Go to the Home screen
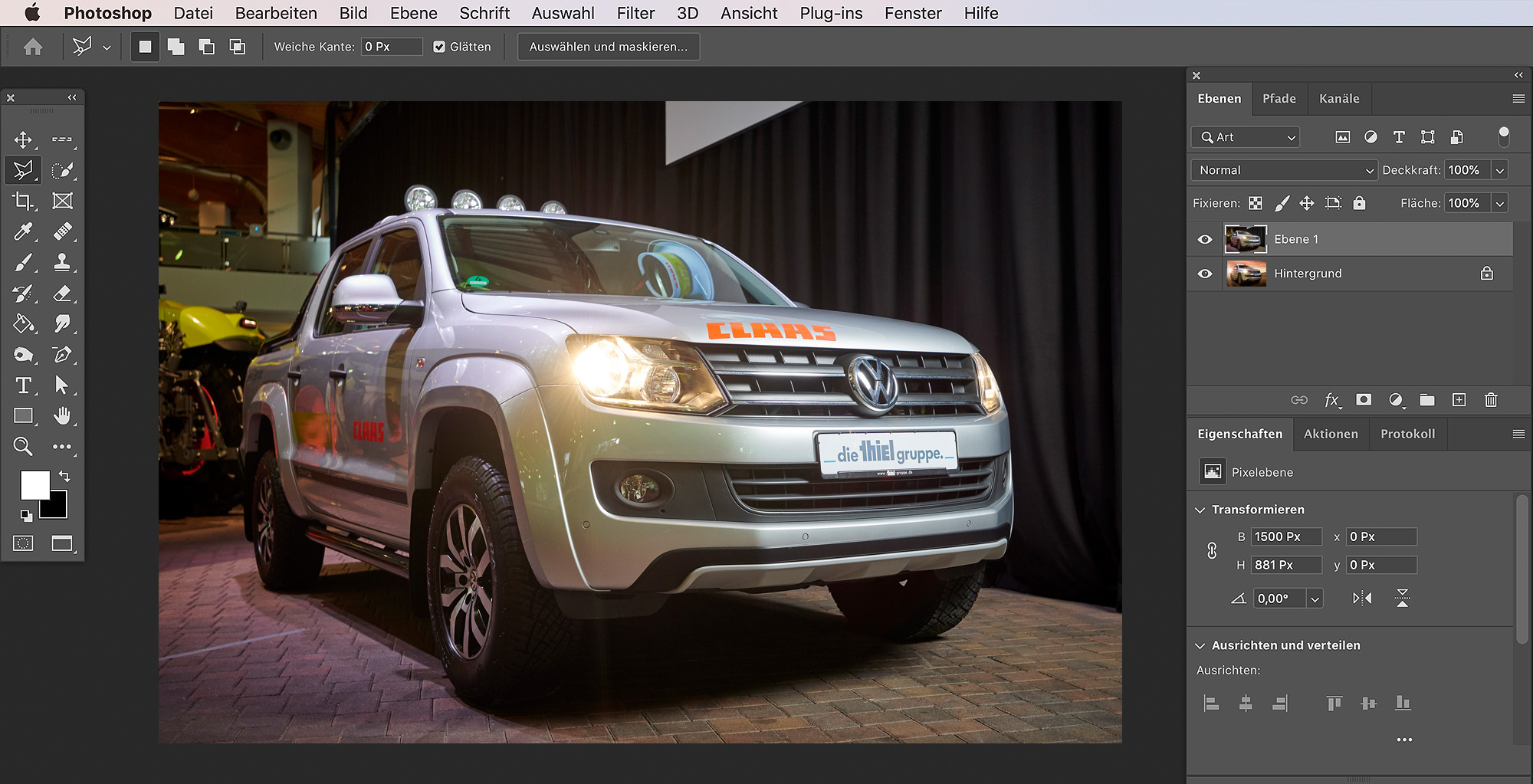Image resolution: width=1533 pixels, height=784 pixels. click(x=33, y=47)
